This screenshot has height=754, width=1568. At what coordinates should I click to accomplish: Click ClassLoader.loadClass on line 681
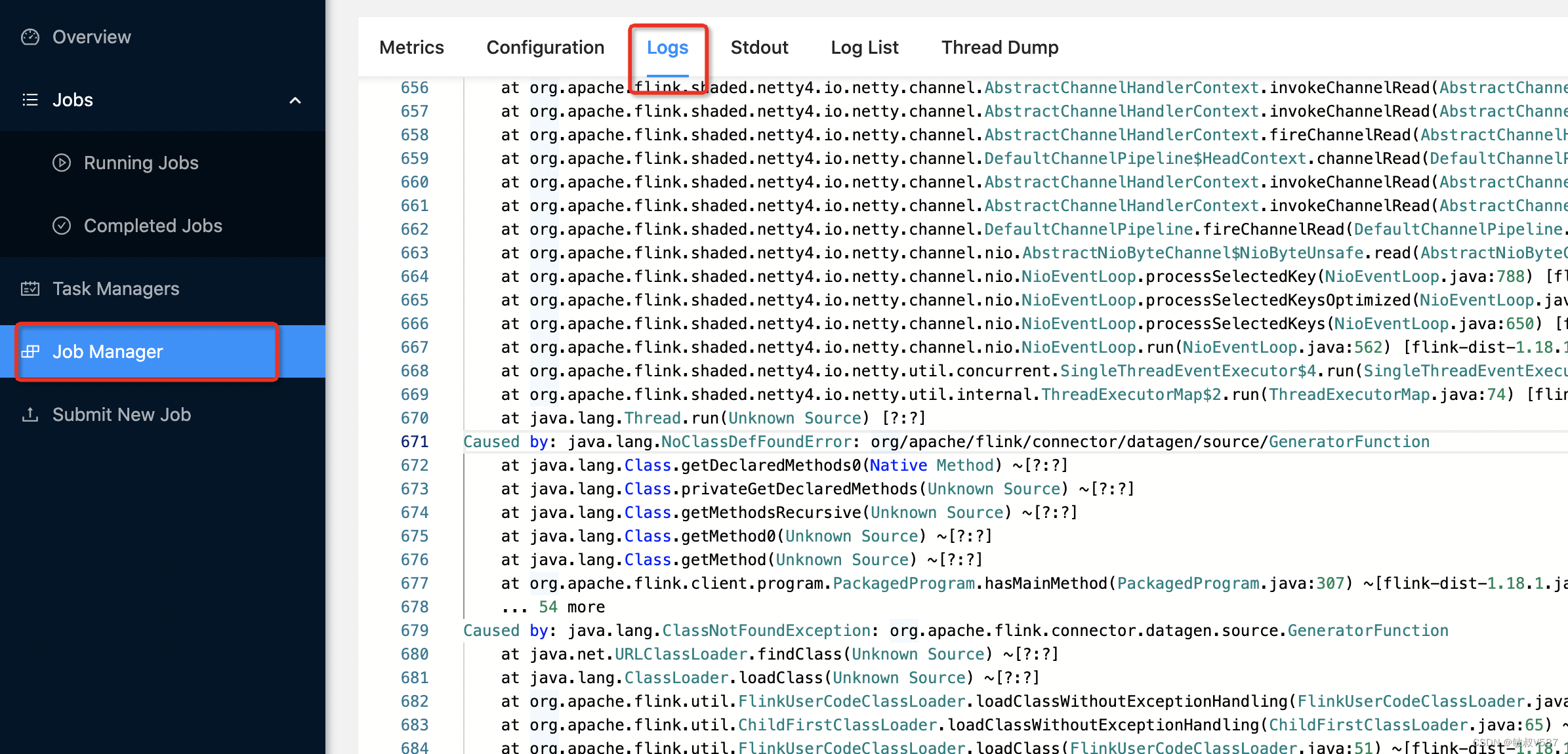(723, 678)
